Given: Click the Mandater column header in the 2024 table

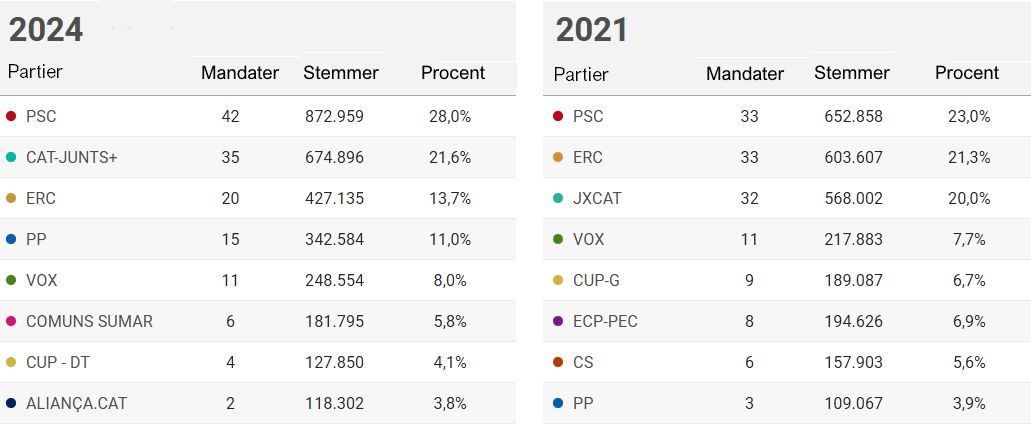Looking at the screenshot, I should 240,73.
